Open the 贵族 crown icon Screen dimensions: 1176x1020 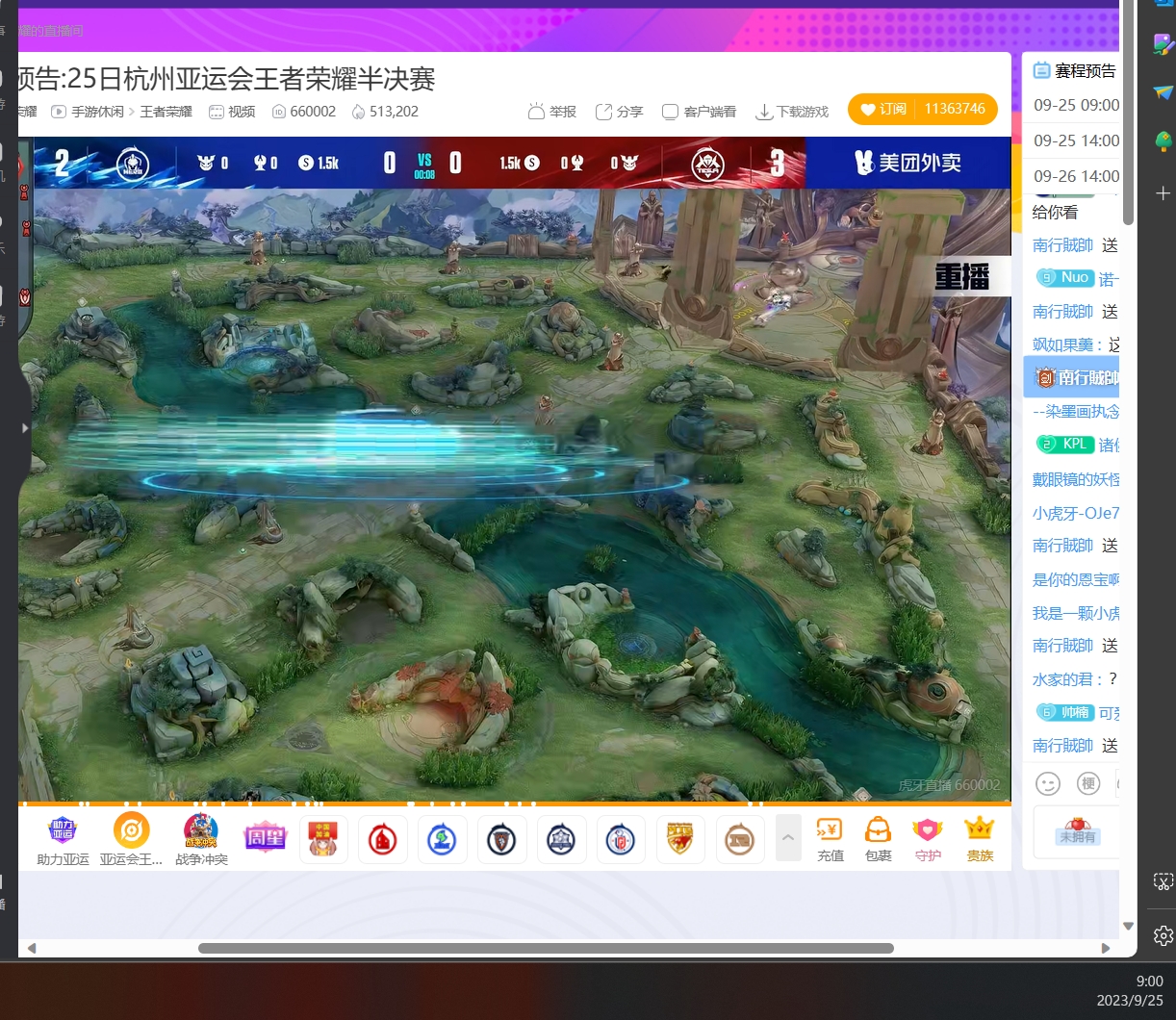979,838
